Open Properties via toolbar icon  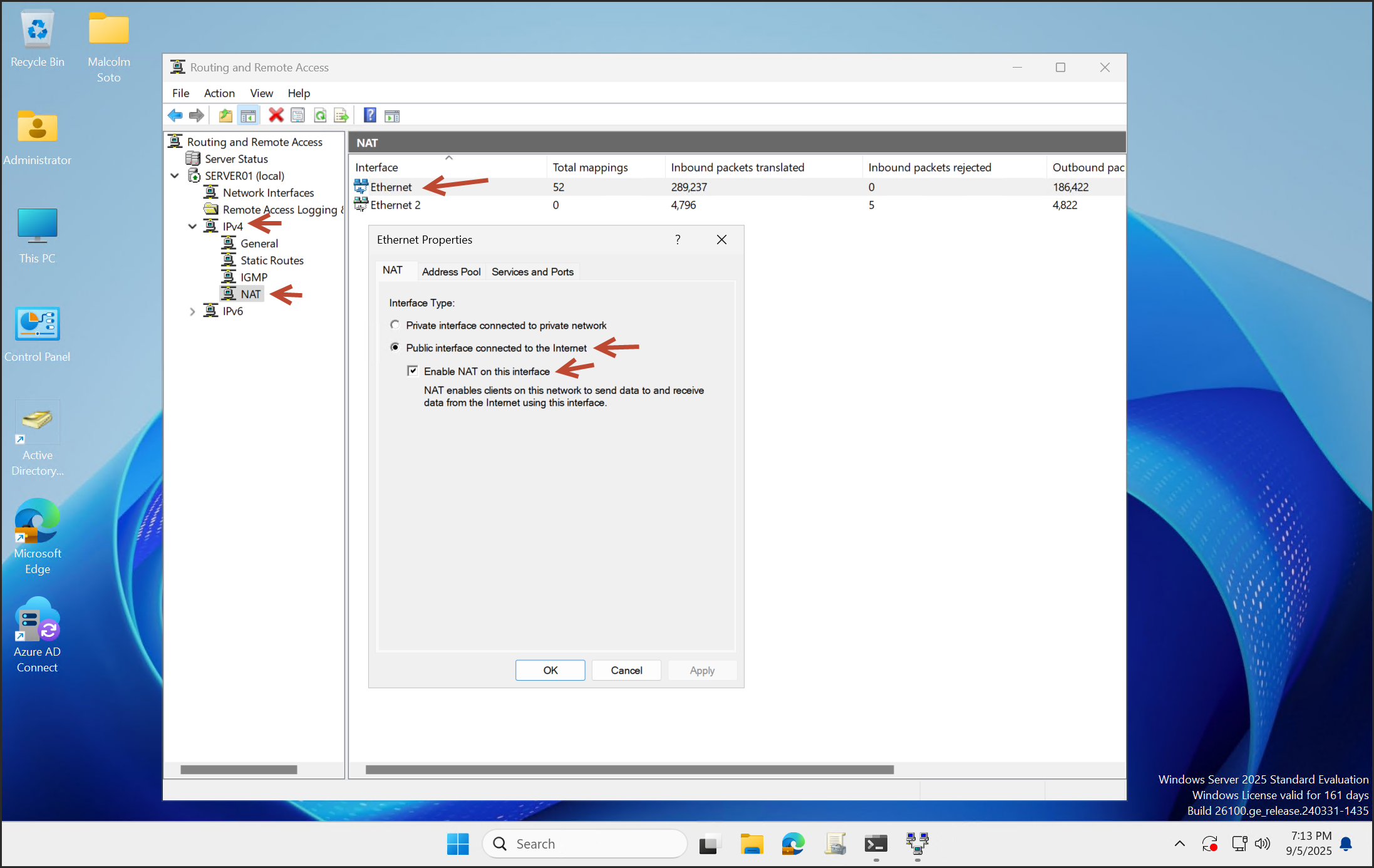pos(298,115)
